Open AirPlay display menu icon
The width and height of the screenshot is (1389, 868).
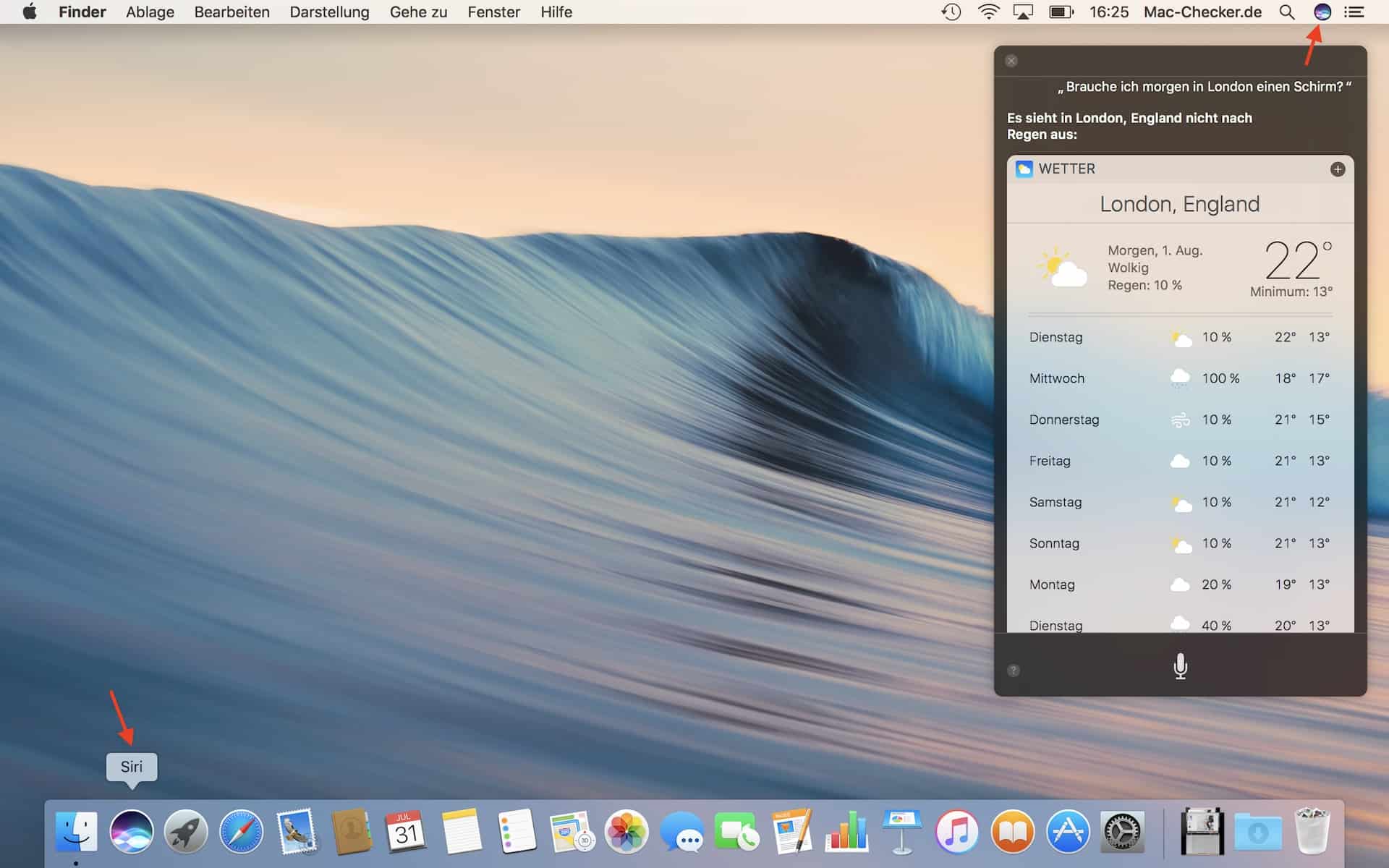tap(1023, 12)
